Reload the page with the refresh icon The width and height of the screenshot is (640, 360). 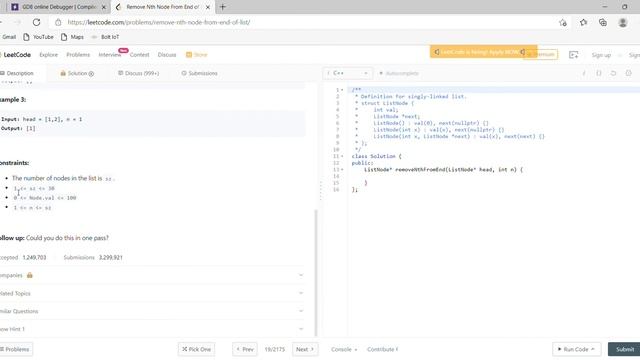point(36,22)
